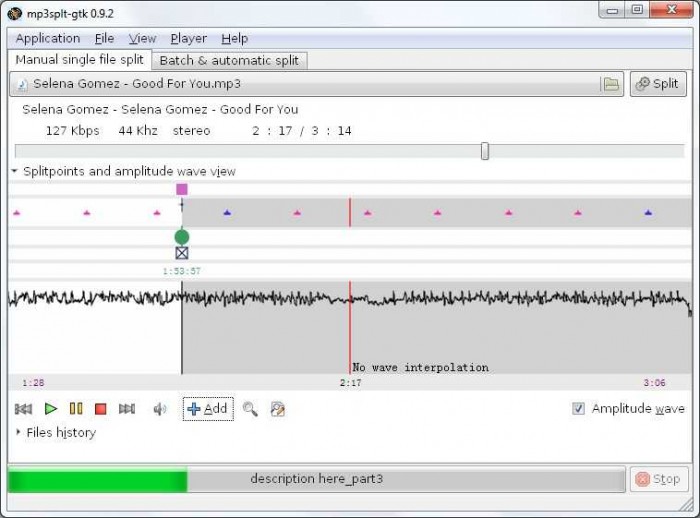The image size is (700, 518).
Task: Click the mp3splt-gtk app icon in titlebar
Action: tap(15, 14)
